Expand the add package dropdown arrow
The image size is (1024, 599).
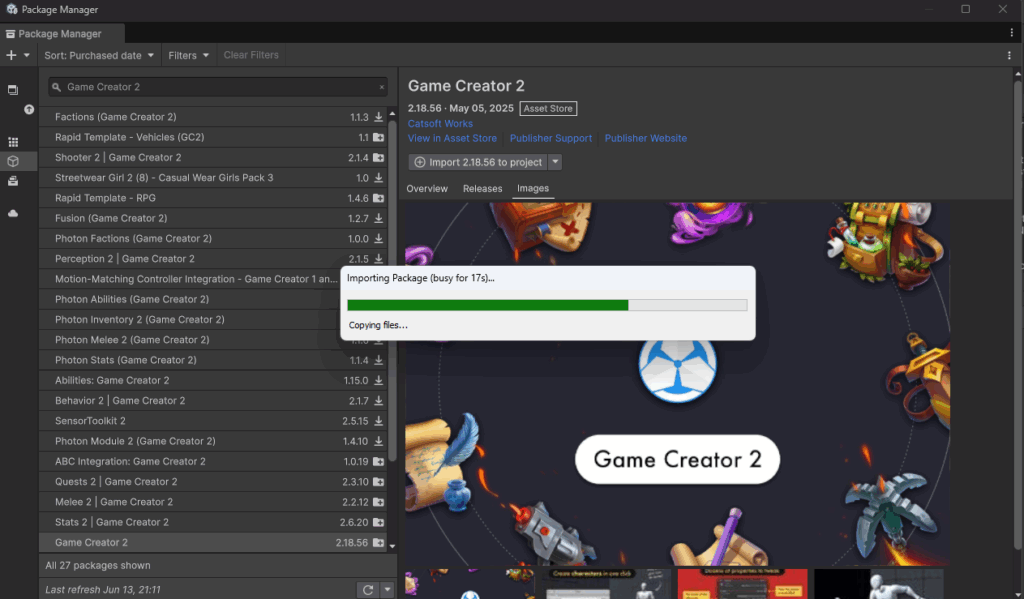click(x=27, y=55)
